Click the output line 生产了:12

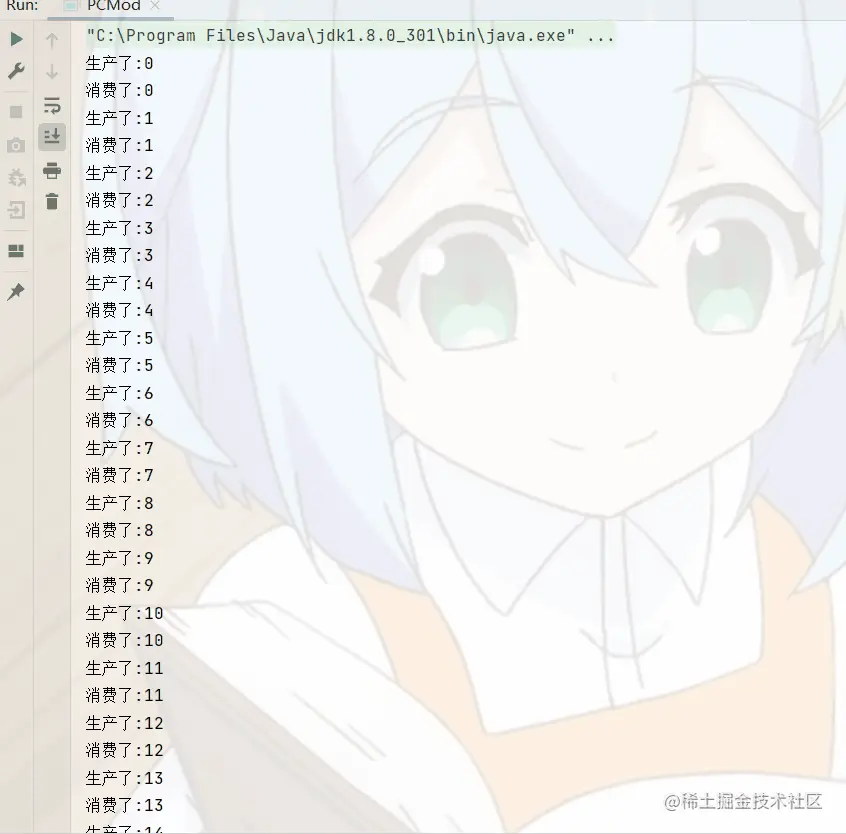coord(124,724)
